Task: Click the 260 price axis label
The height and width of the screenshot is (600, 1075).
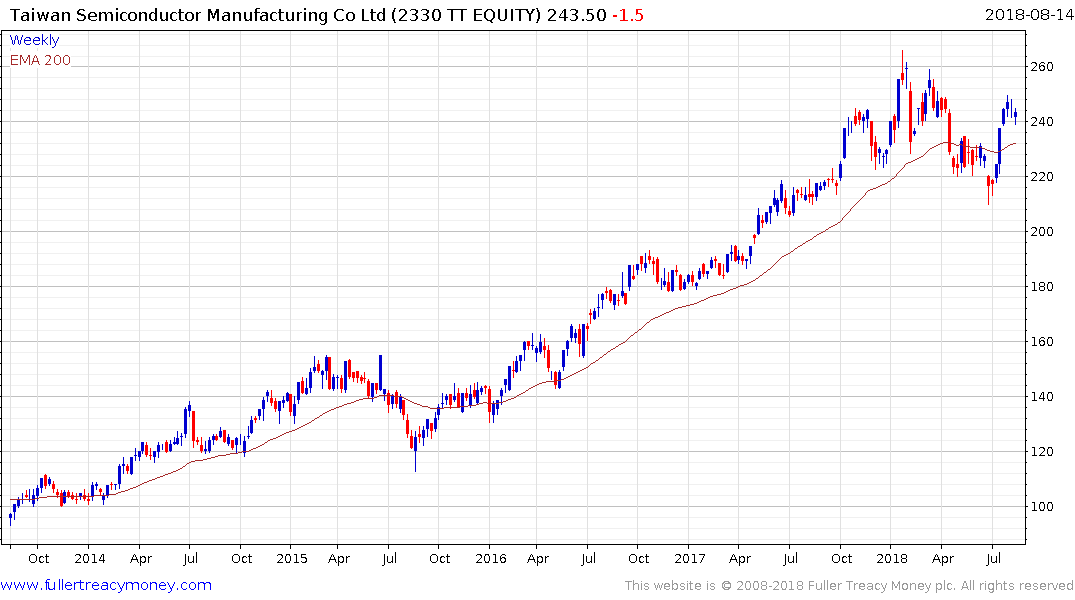Action: click(x=1041, y=67)
